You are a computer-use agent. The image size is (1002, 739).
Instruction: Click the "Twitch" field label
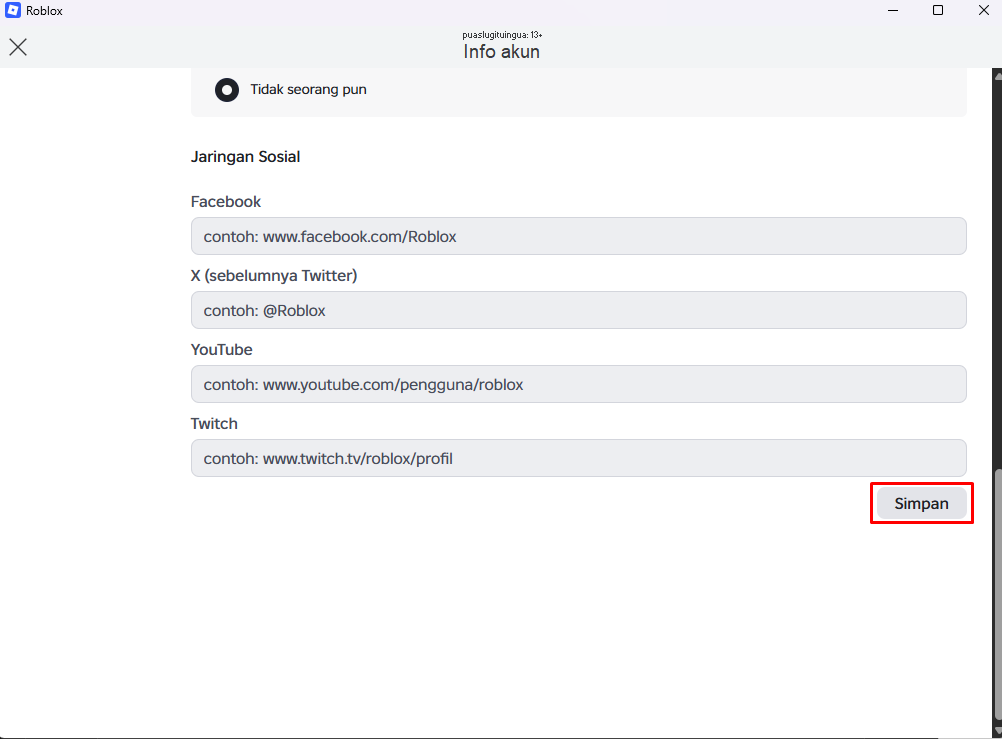pyautogui.click(x=214, y=424)
